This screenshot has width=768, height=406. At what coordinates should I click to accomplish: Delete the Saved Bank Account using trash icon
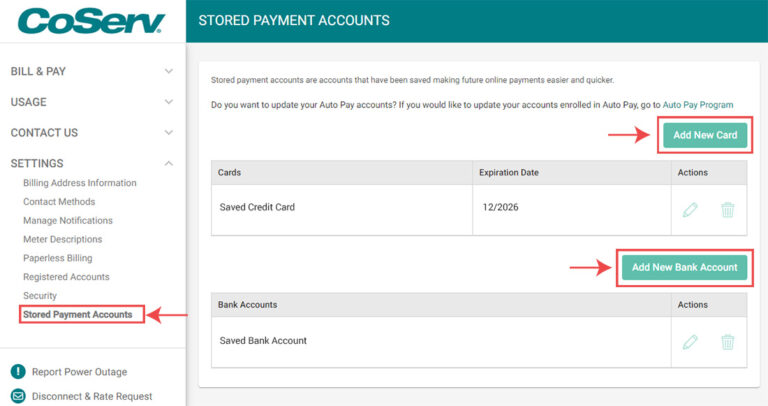coord(728,342)
